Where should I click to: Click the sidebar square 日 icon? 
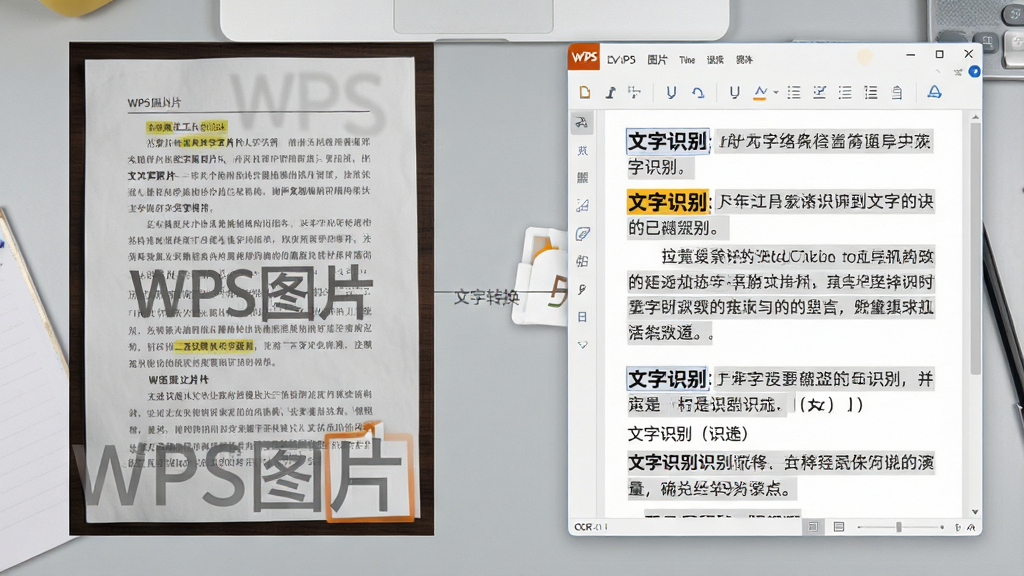583,317
